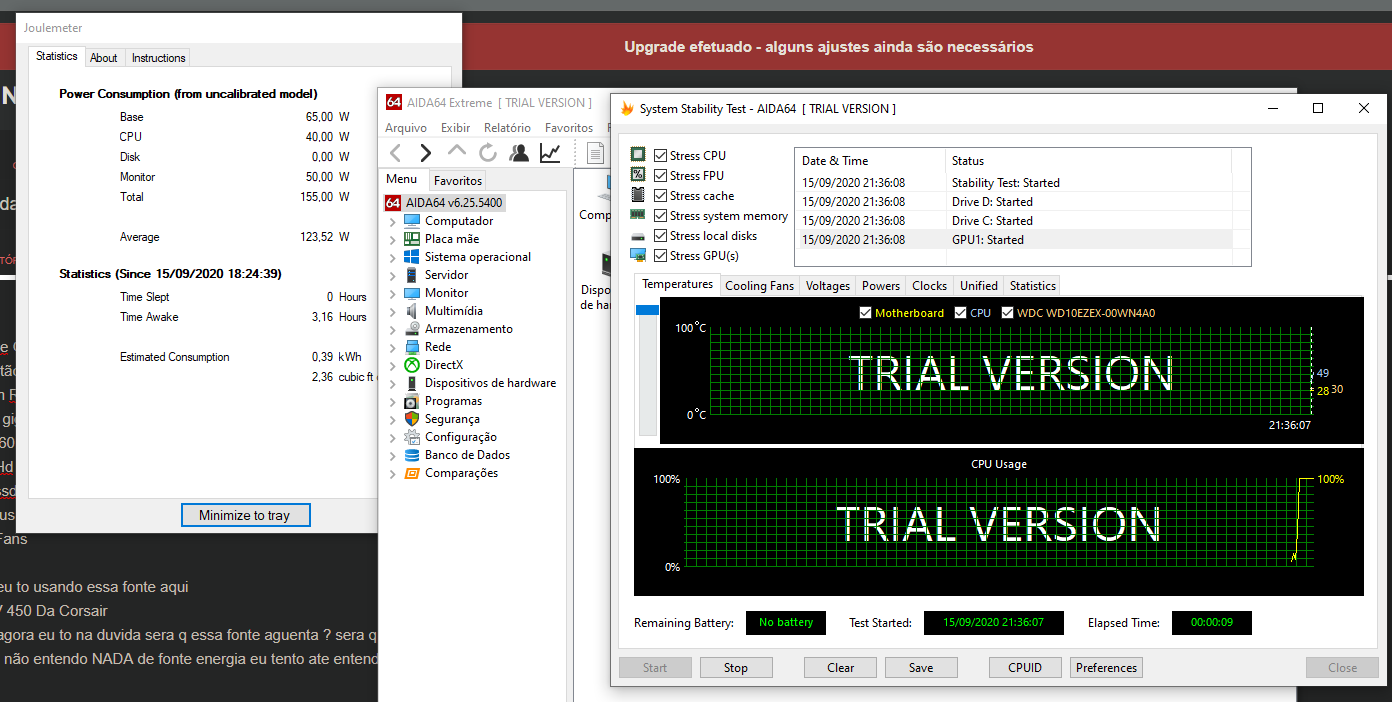Toggle Stress local disks checkbox
The image size is (1392, 702).
[x=660, y=236]
